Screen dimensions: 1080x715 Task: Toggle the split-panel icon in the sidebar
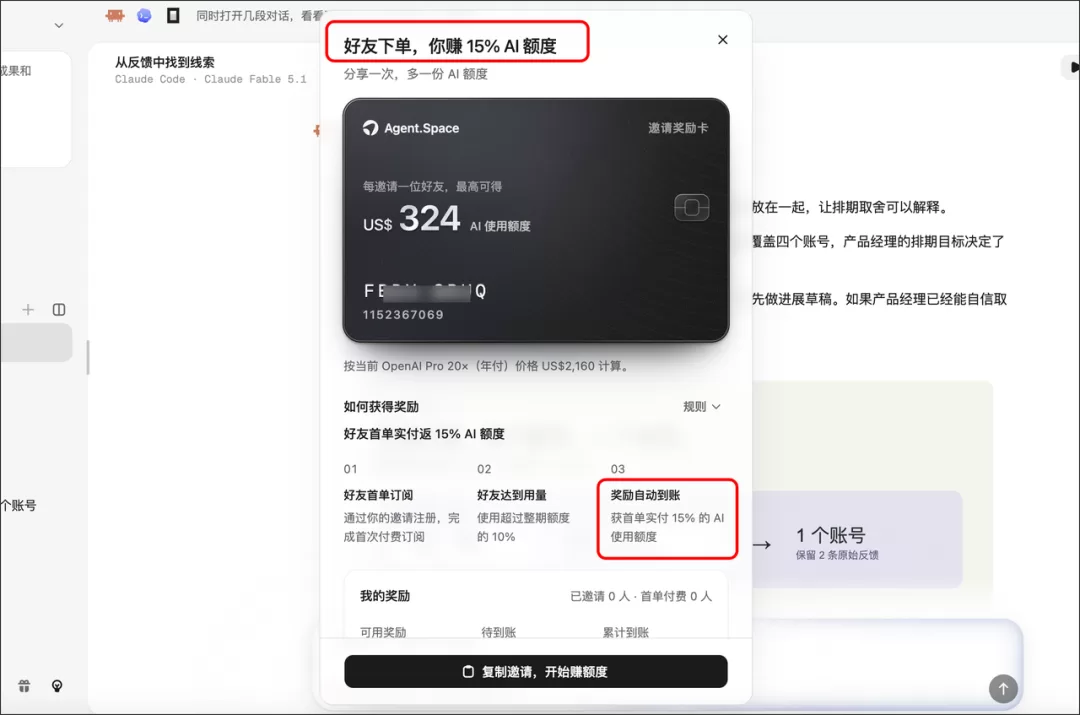(59, 310)
